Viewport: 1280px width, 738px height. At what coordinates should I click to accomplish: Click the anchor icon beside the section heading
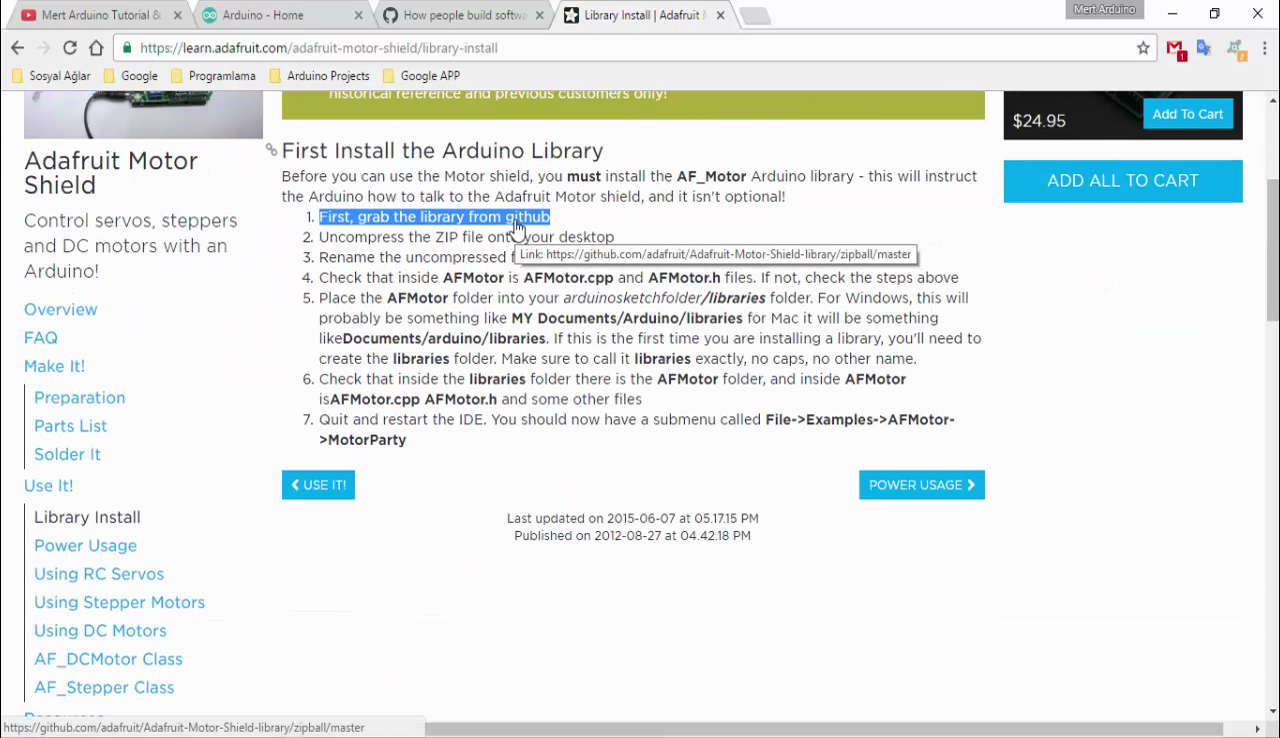(269, 150)
